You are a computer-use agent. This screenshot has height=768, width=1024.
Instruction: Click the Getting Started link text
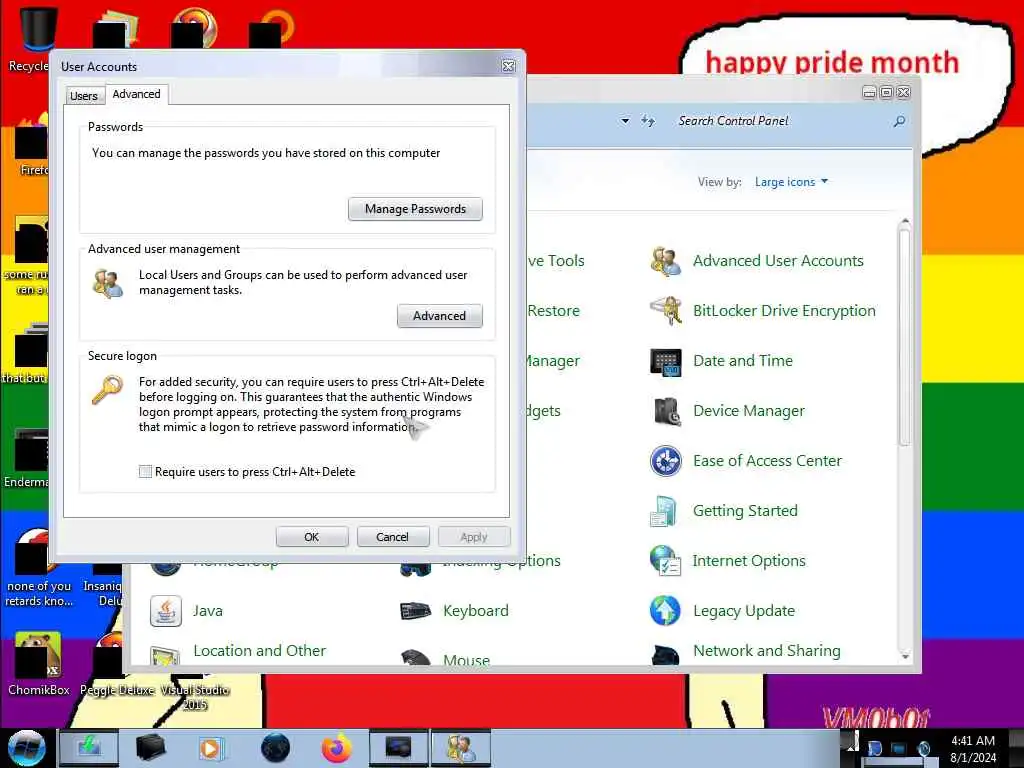click(x=745, y=511)
